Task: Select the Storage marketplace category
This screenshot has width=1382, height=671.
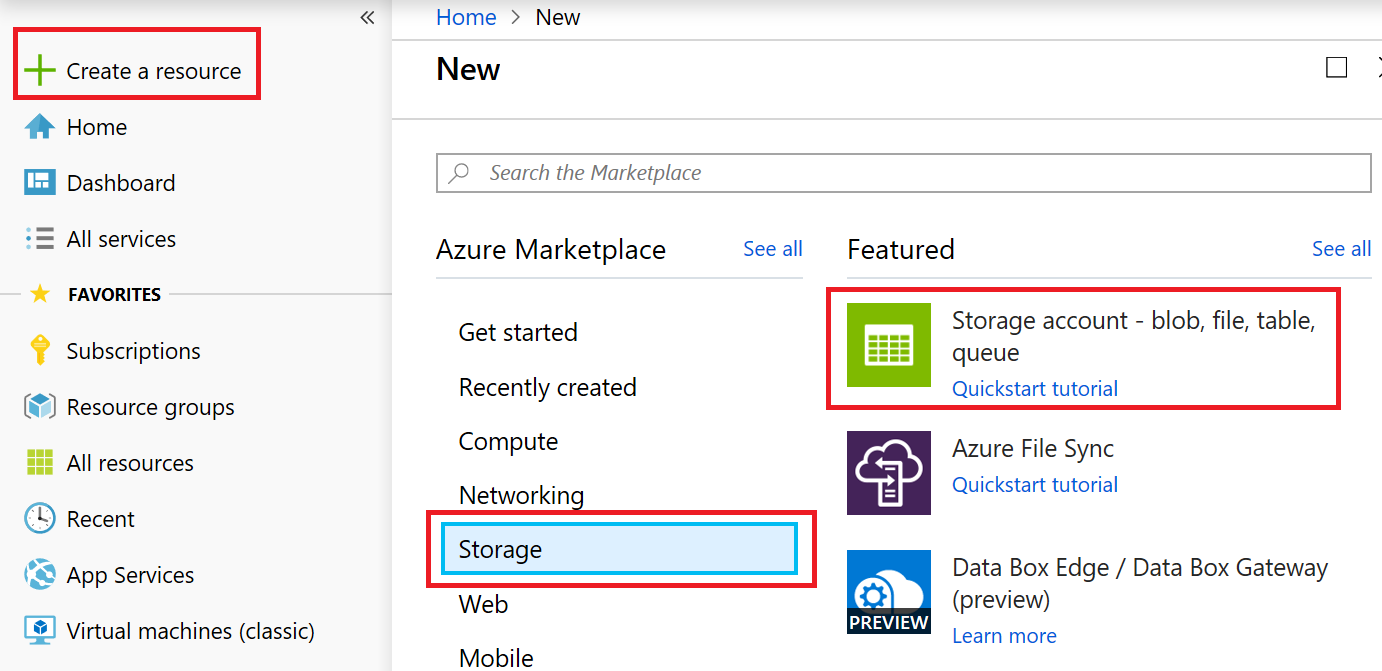Action: (x=500, y=549)
